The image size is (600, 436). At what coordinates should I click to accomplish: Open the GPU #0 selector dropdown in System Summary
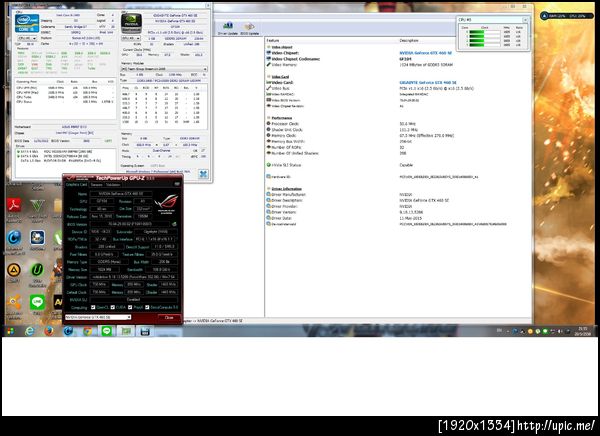coord(131,38)
